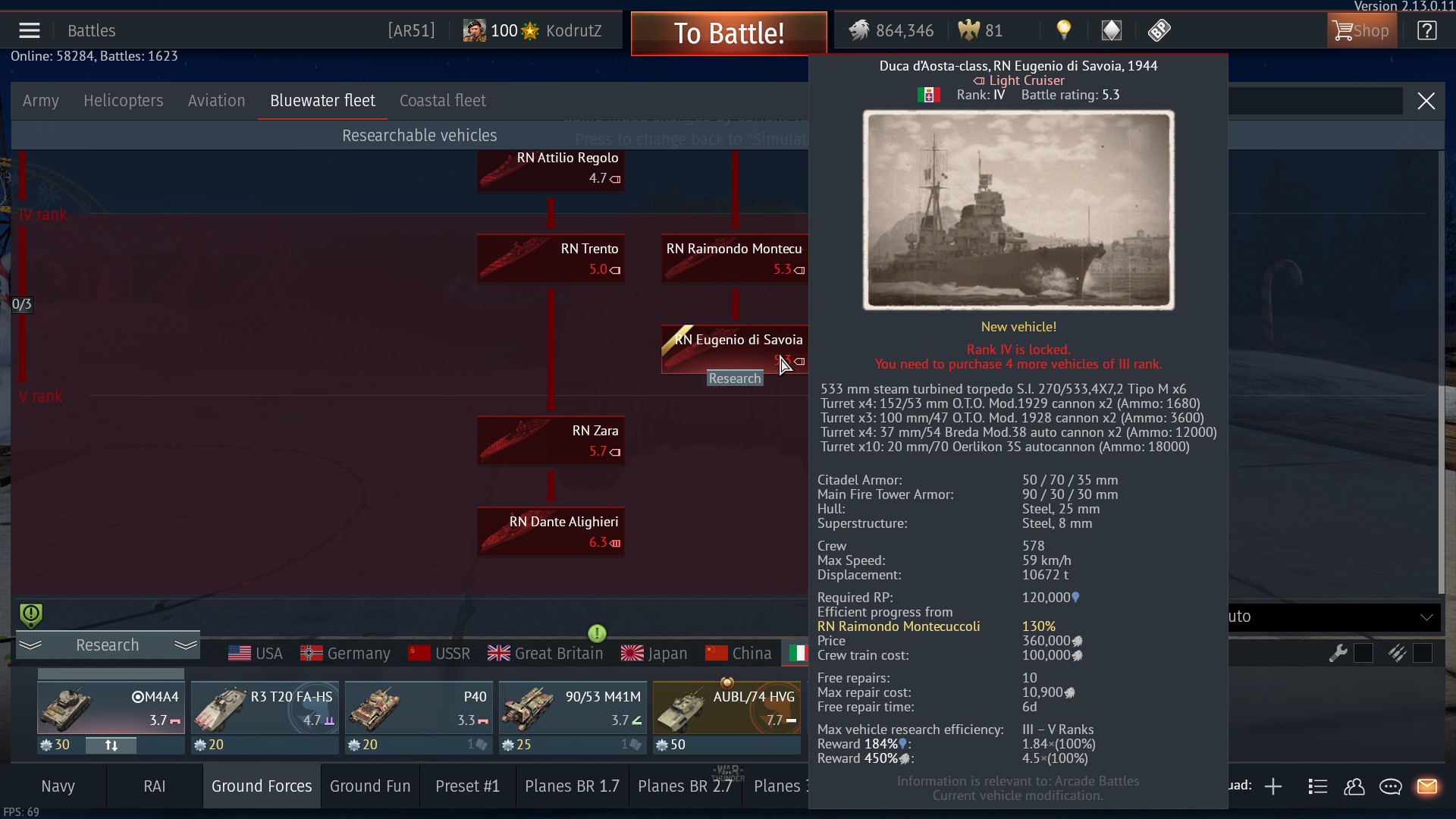Toggle the box beside ammo icon
1456x819 pixels.
(x=1423, y=653)
